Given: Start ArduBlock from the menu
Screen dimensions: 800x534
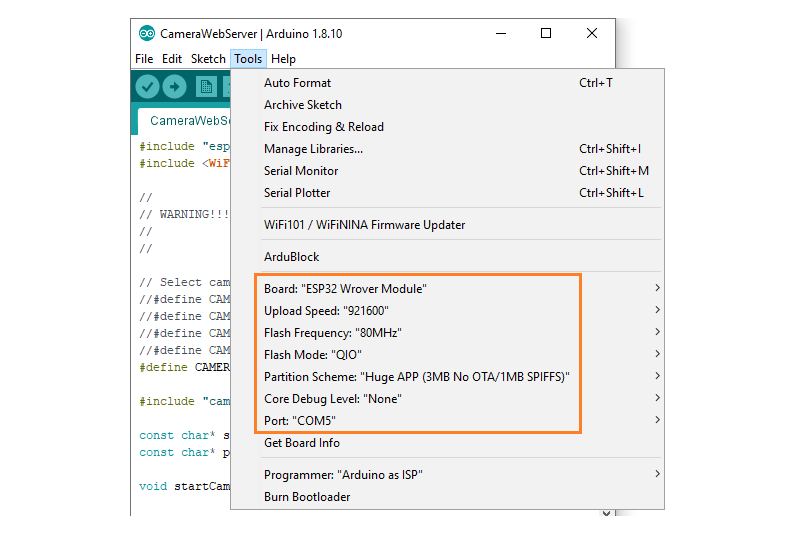Looking at the screenshot, I should (447, 257).
